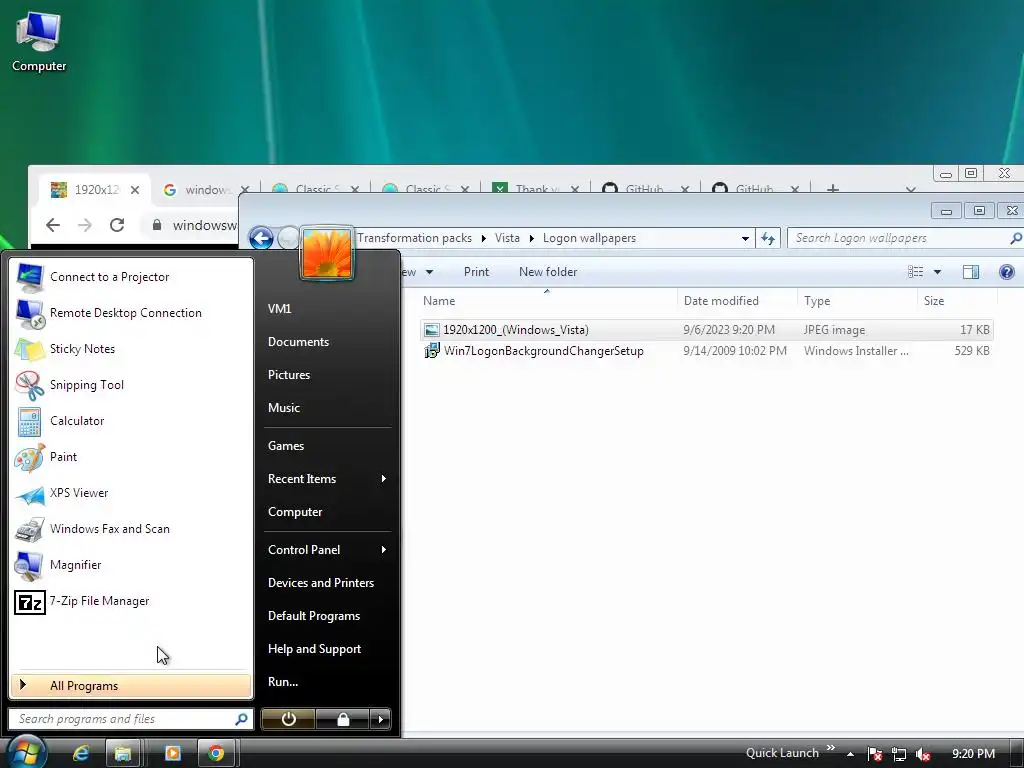Viewport: 1024px width, 768px height.
Task: Open Windows Fax and Scan
Action: click(131, 529)
